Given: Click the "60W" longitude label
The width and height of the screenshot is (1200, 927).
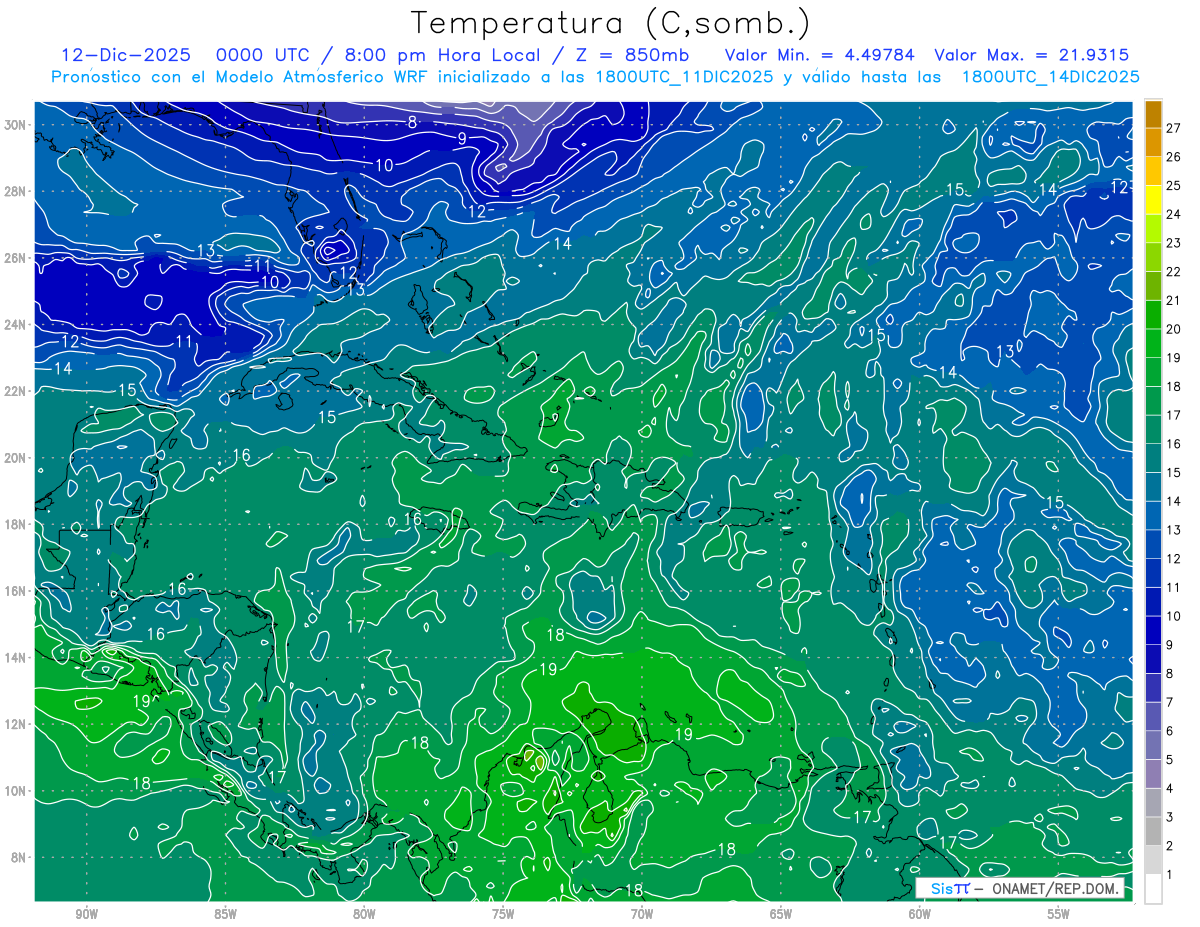Looking at the screenshot, I should 920,914.
